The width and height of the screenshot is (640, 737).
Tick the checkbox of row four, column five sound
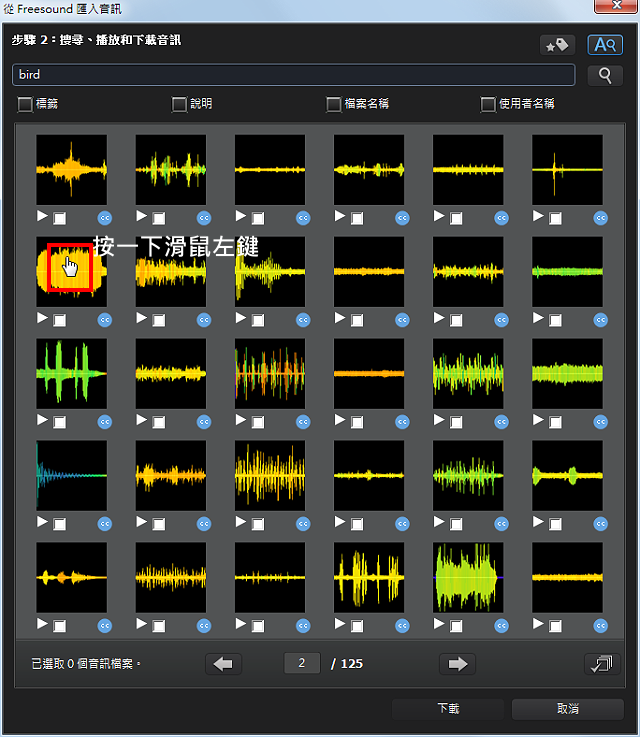pyautogui.click(x=456, y=524)
